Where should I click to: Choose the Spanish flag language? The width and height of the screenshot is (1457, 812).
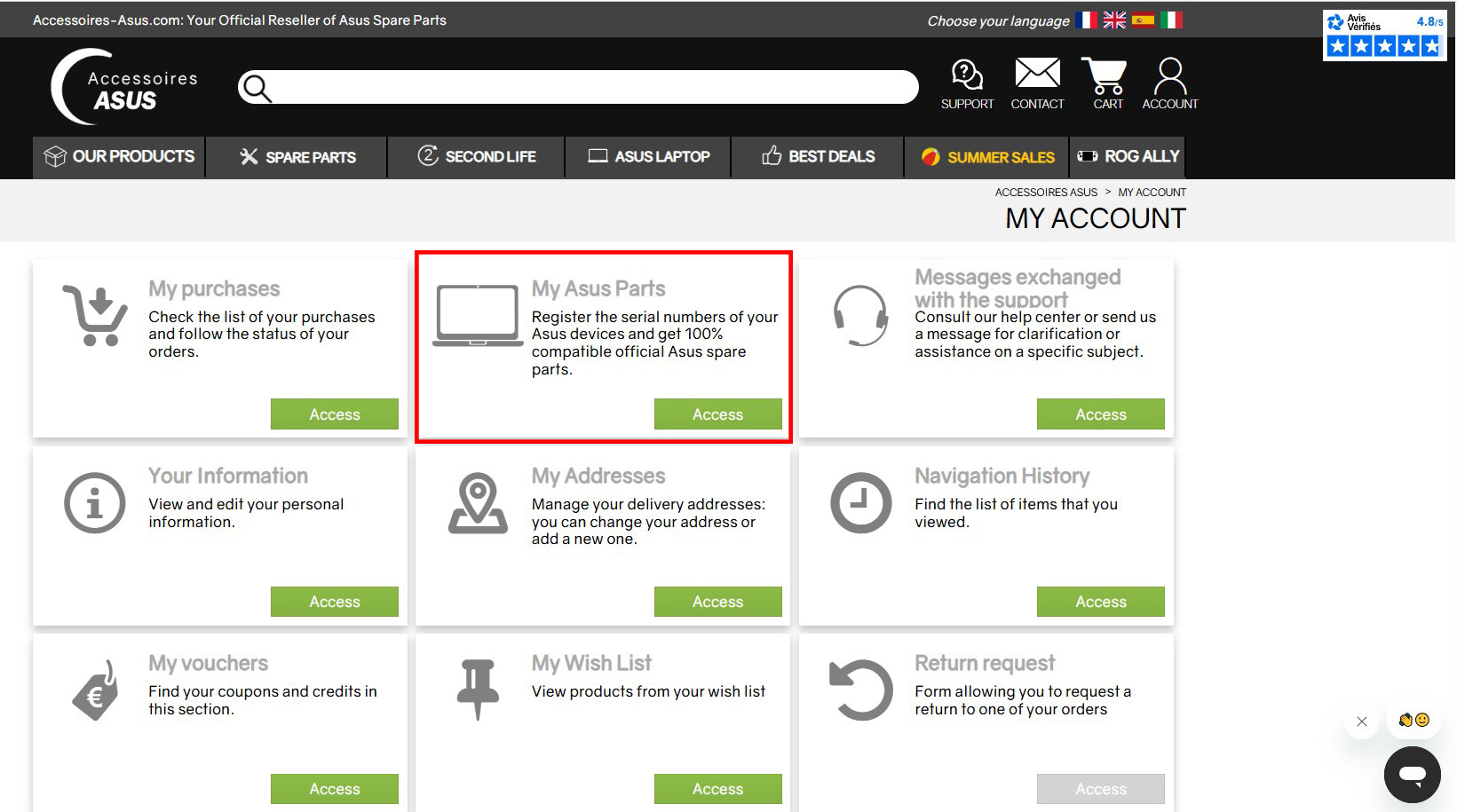1143,20
